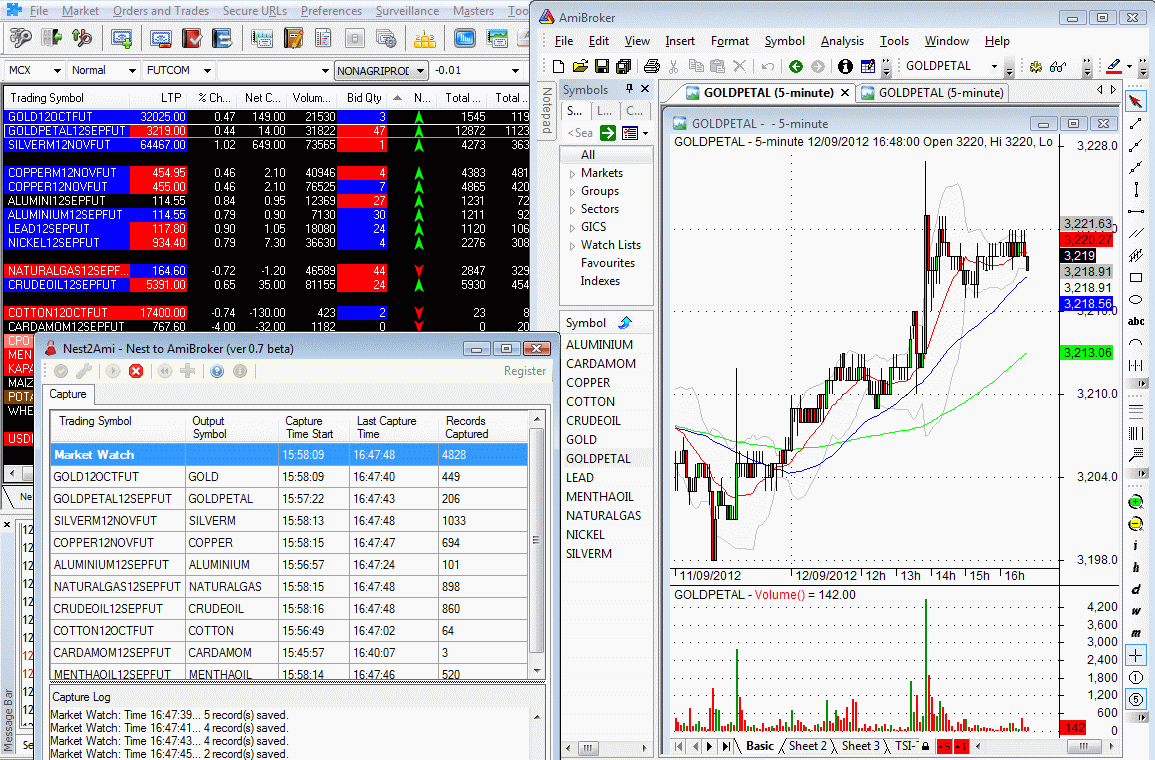Open the pen color dropdown arrow
This screenshot has width=1155, height=760.
pyautogui.click(x=1129, y=67)
